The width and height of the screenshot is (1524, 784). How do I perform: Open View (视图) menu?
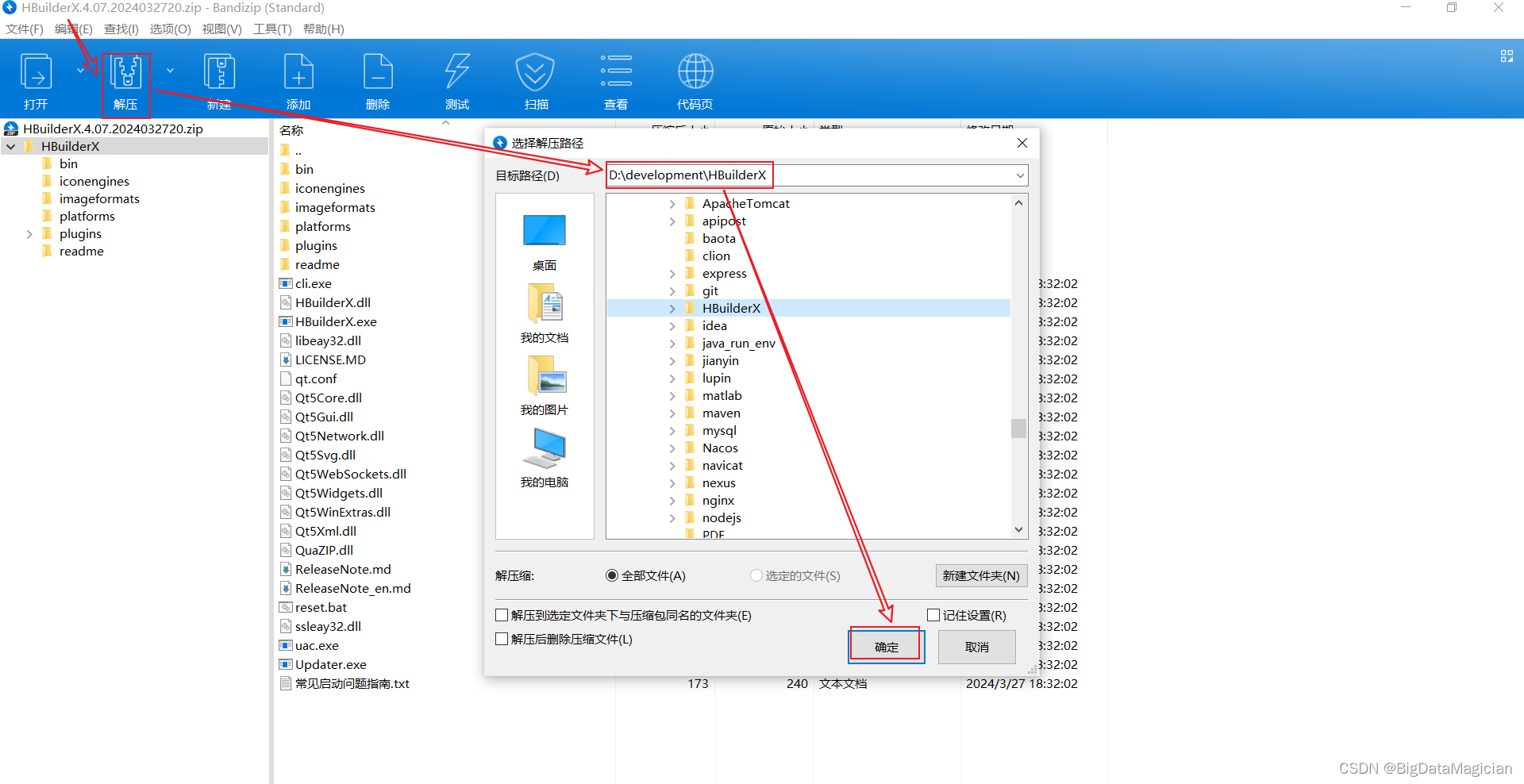point(221,29)
